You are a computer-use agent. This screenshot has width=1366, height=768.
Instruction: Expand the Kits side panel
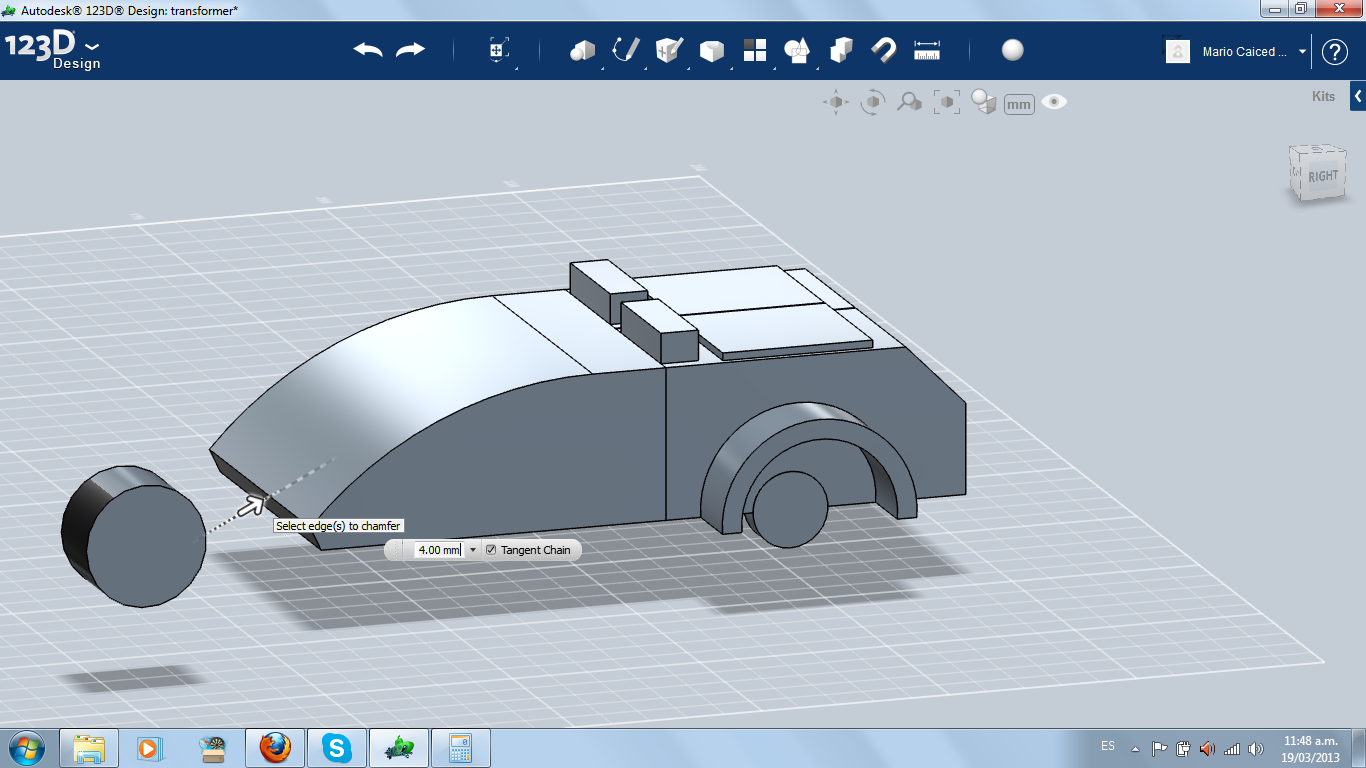(1357, 97)
